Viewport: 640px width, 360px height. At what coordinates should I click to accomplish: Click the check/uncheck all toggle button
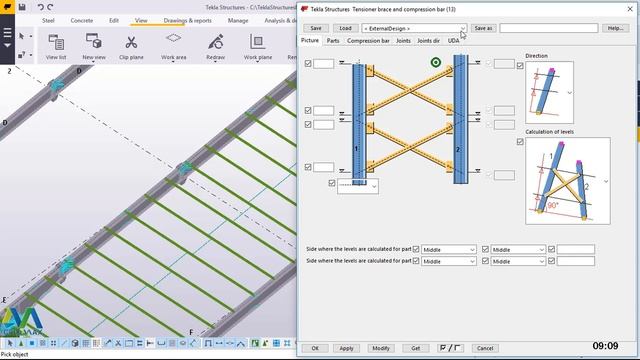click(x=450, y=348)
